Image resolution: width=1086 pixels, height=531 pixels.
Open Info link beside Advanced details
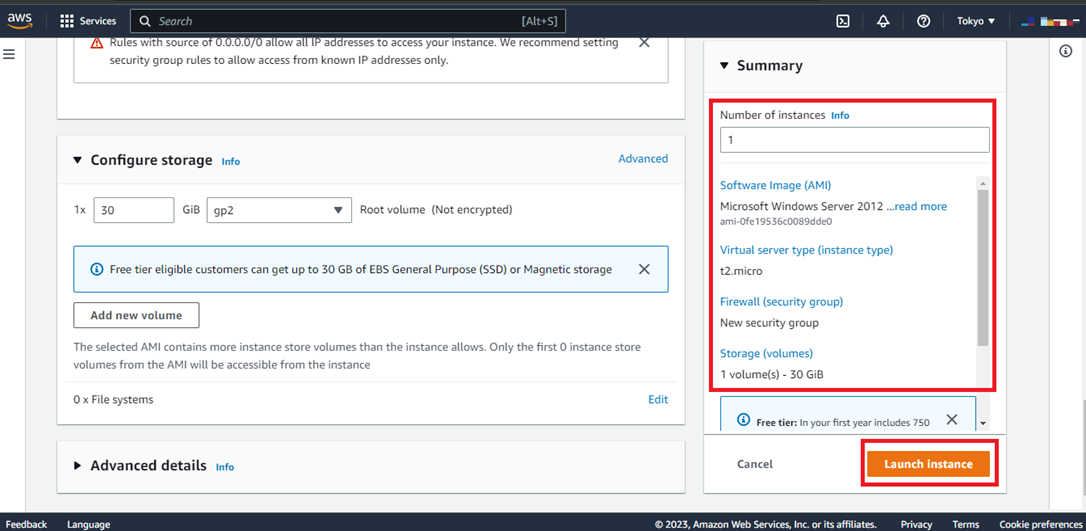click(x=225, y=467)
